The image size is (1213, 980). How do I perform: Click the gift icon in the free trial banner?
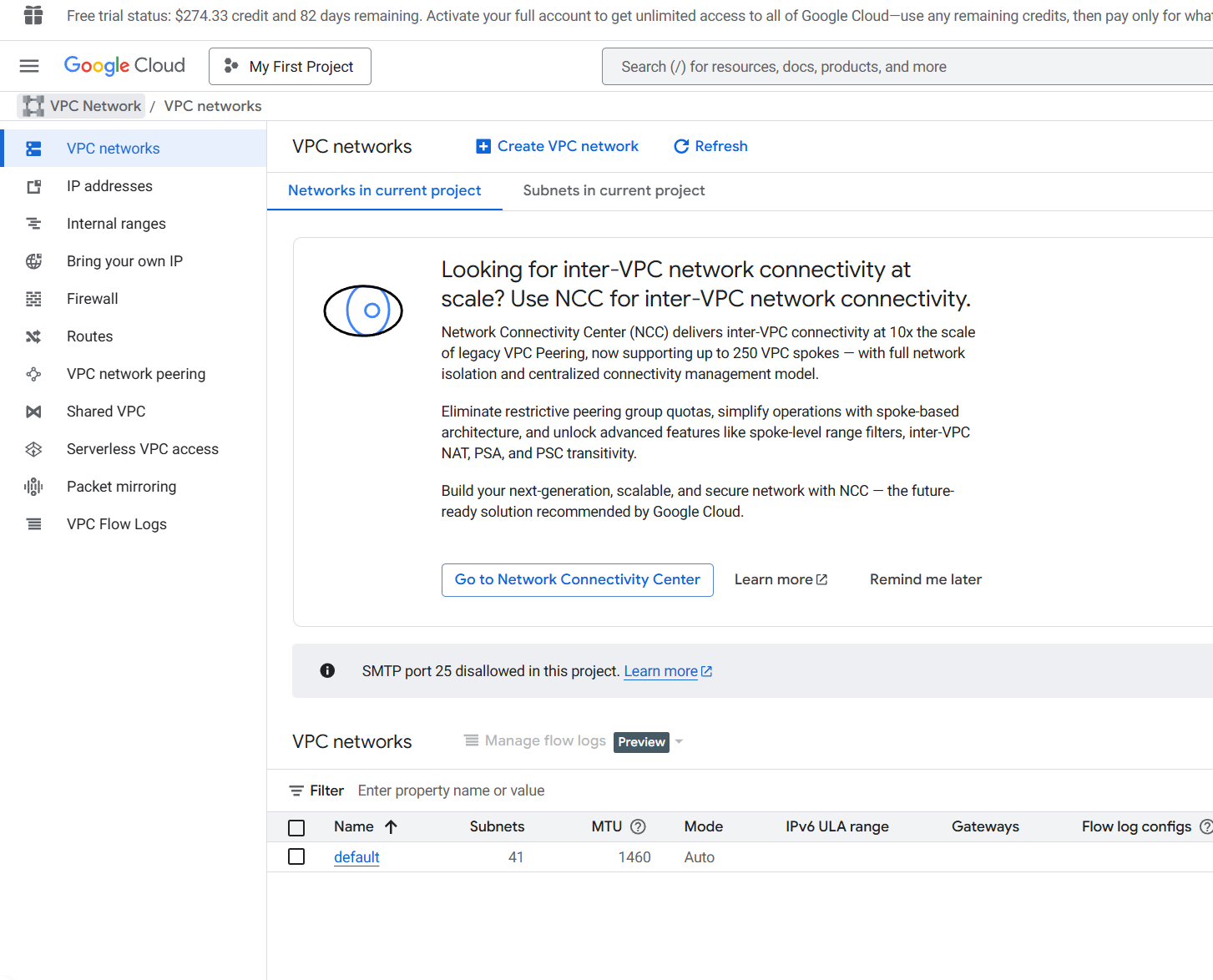pyautogui.click(x=33, y=15)
